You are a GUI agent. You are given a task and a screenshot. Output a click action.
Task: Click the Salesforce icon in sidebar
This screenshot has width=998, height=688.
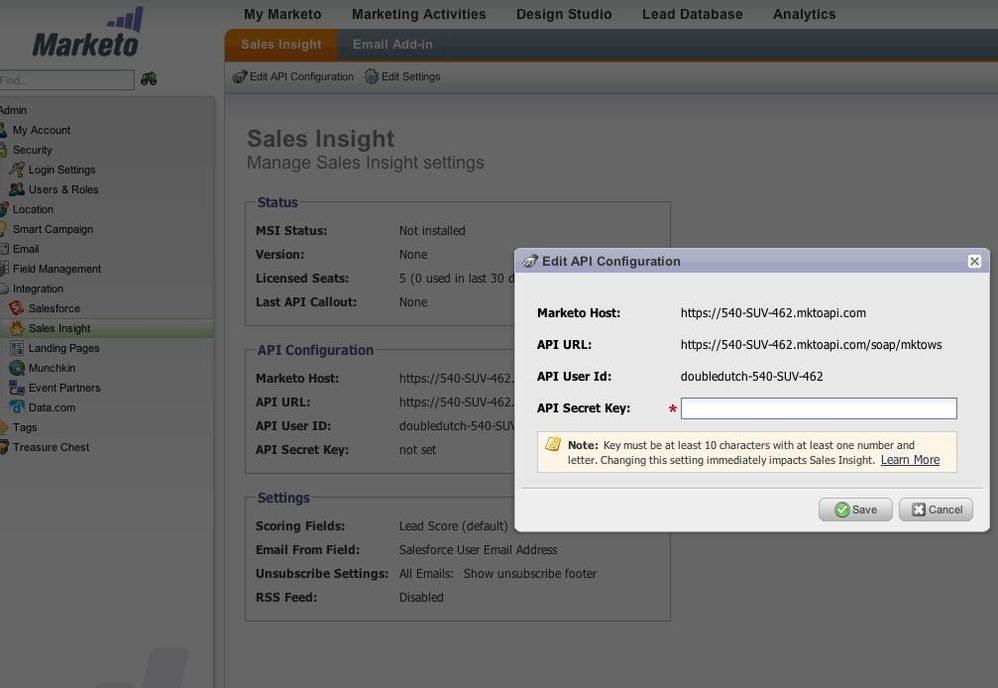pos(17,308)
